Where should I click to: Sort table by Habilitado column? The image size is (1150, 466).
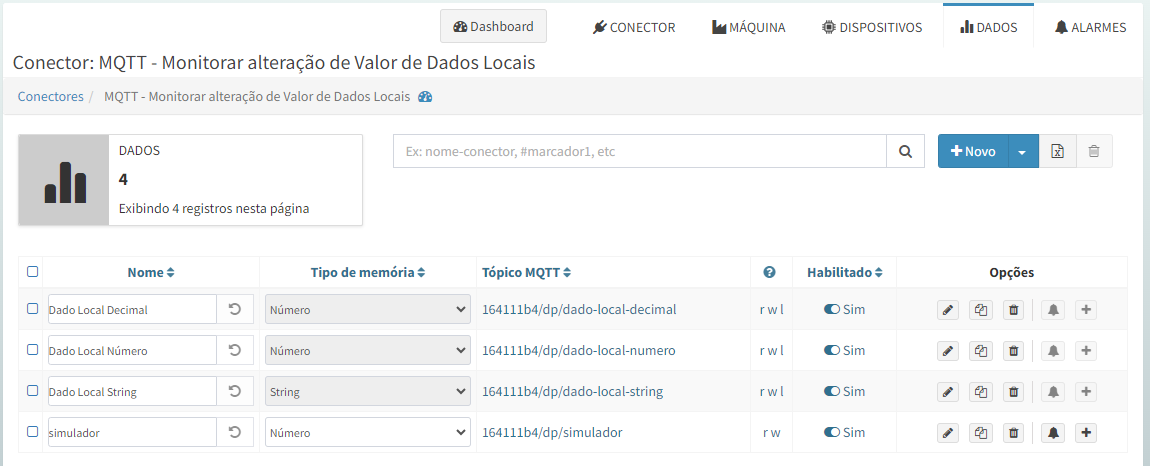click(845, 272)
